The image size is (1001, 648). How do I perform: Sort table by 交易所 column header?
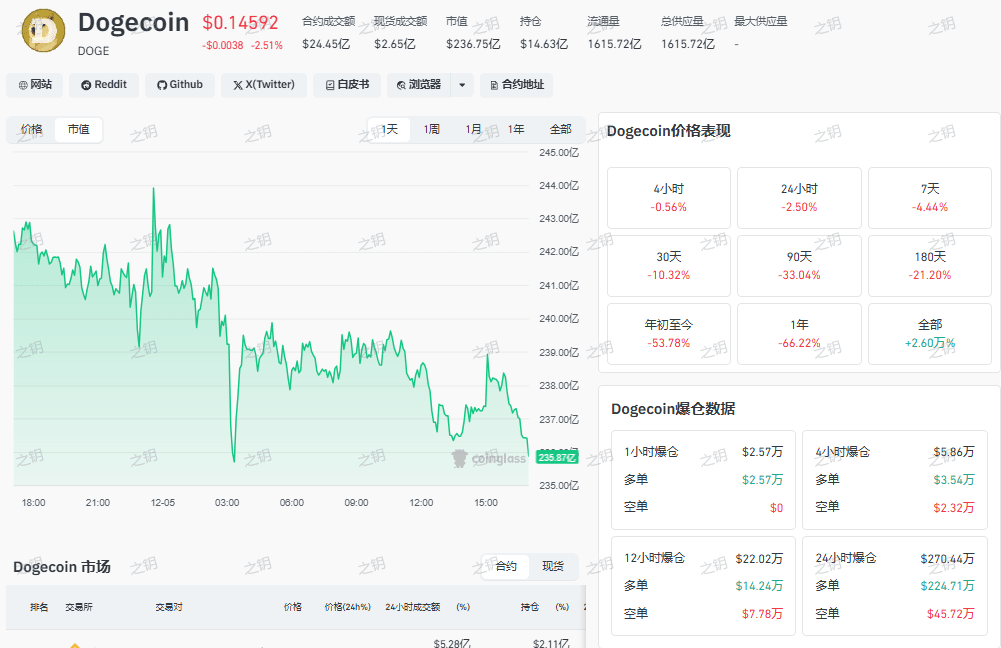point(79,607)
